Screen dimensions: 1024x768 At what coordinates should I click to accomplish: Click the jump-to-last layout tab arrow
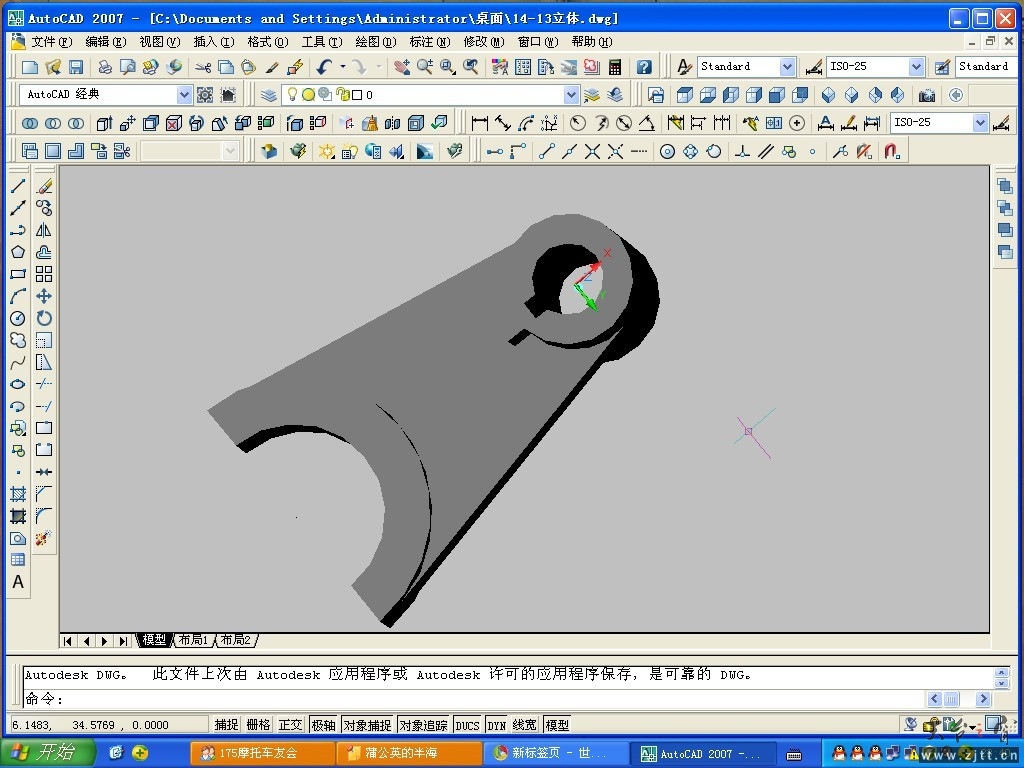coord(123,641)
